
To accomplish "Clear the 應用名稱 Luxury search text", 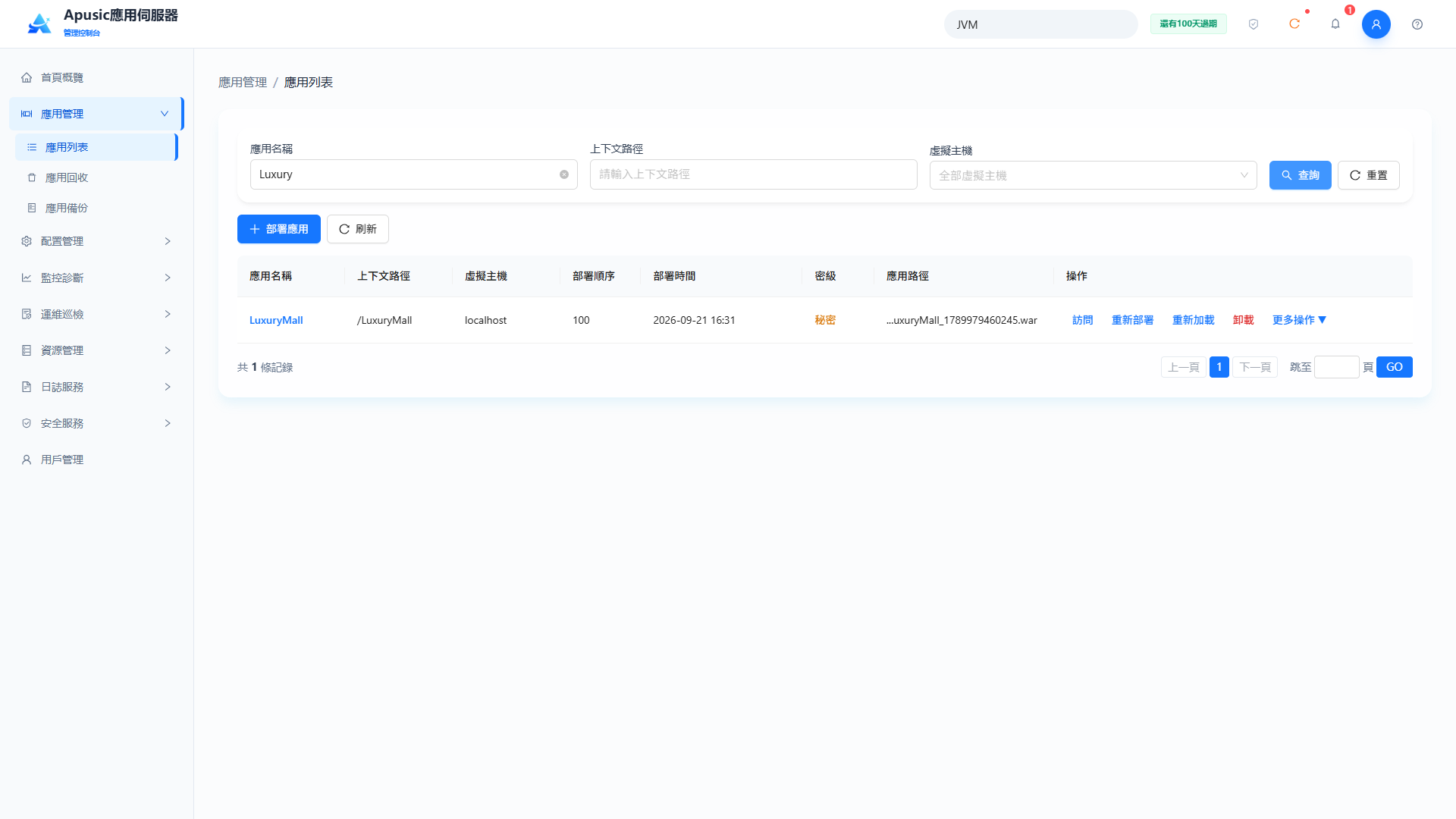I will click(x=564, y=174).
